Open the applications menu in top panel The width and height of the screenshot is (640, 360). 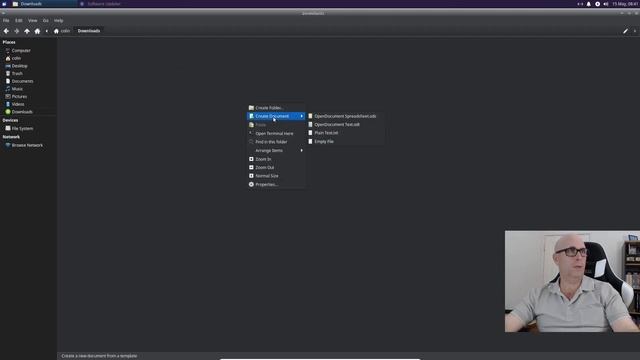click(x=4, y=4)
